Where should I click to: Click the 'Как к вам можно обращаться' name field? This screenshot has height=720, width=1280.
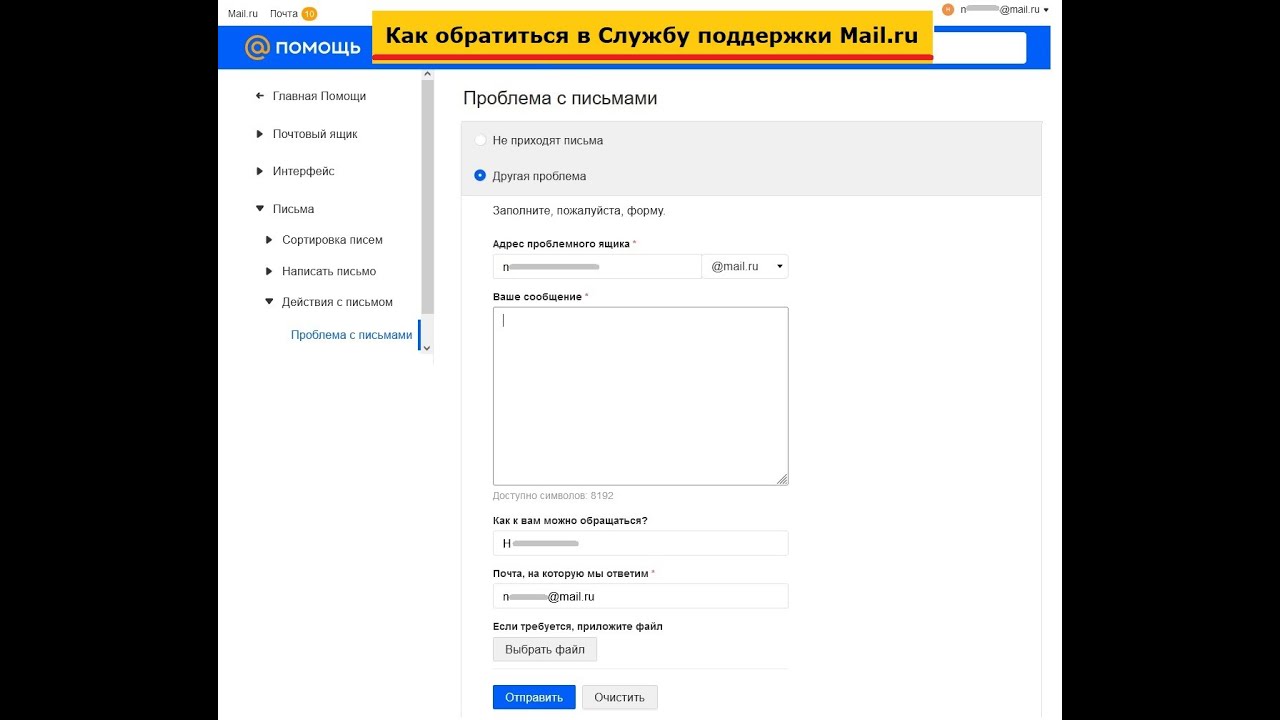pyautogui.click(x=640, y=543)
